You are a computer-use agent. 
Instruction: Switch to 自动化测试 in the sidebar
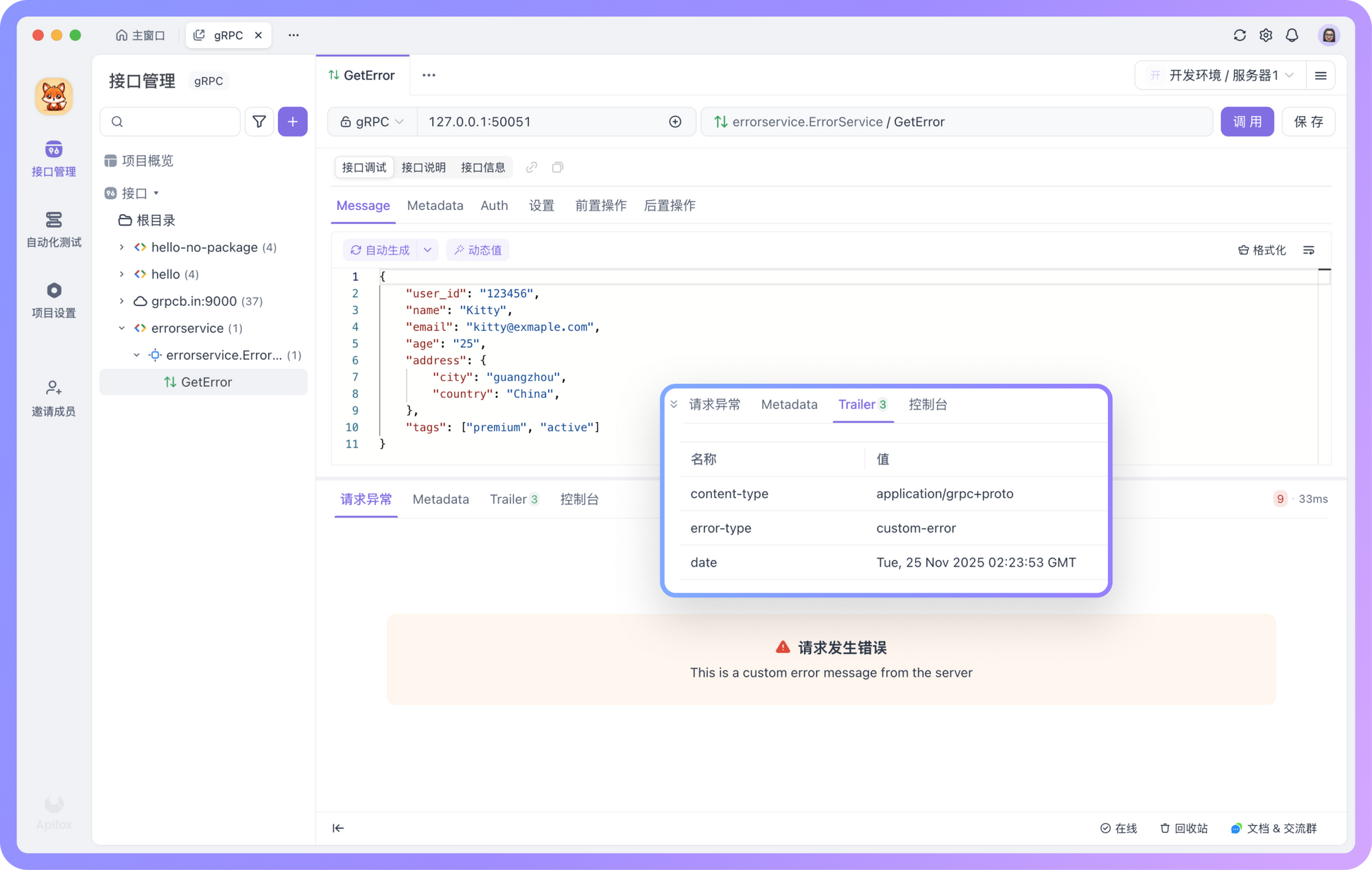[x=54, y=230]
